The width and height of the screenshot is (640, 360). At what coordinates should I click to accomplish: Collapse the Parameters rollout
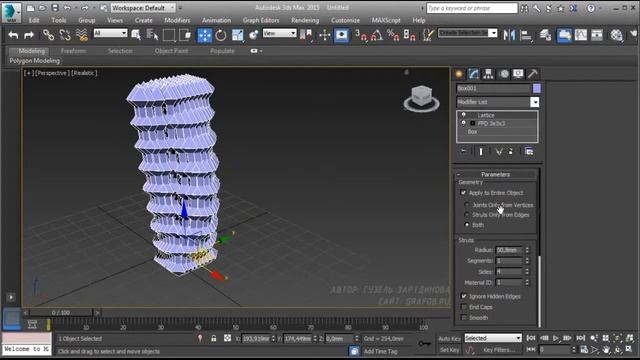(x=496, y=174)
